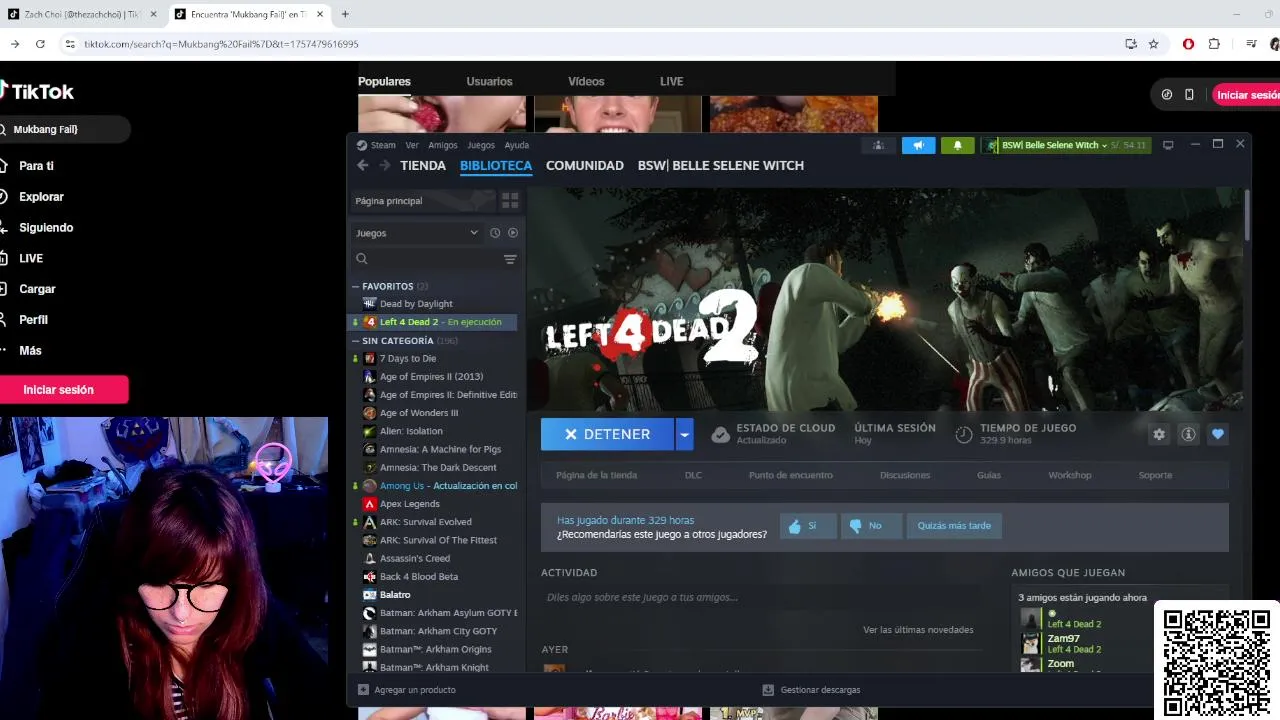Go forward in Steam navigation
The width and height of the screenshot is (1280, 720).
385,166
